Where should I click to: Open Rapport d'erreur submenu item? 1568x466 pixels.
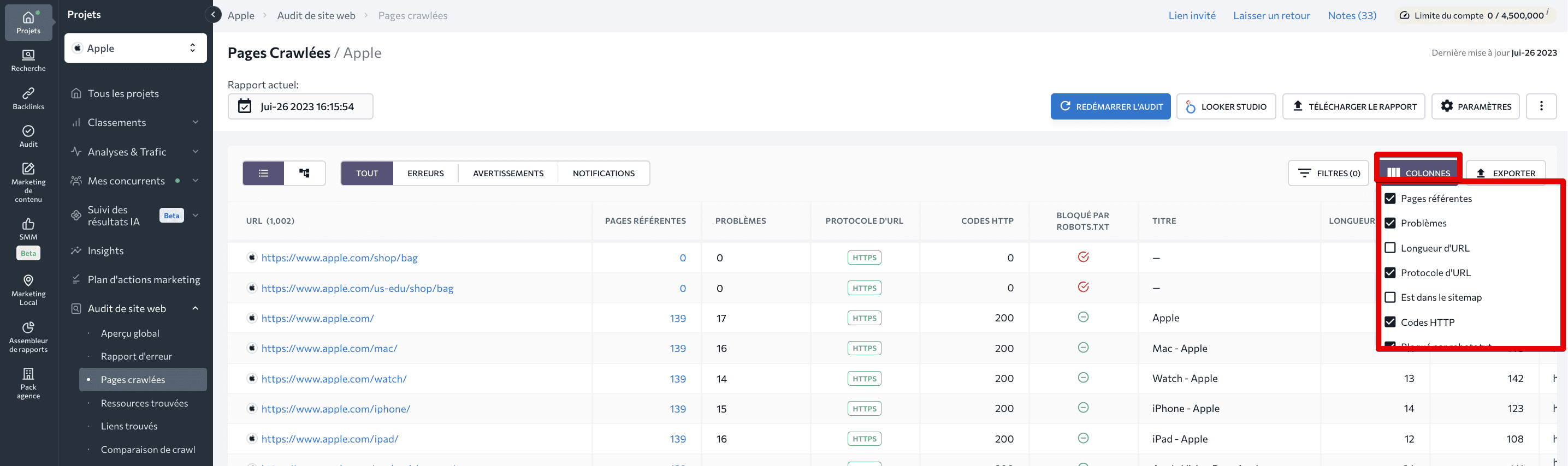137,356
